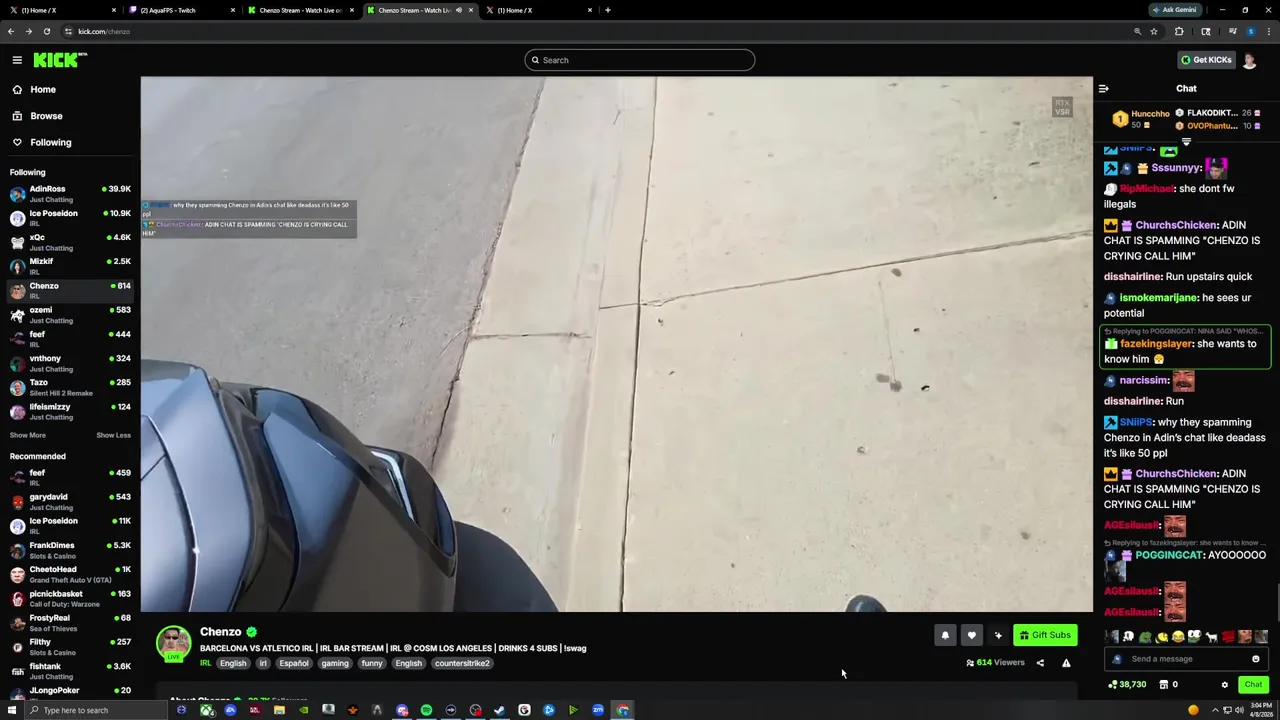Image resolution: width=1280 pixels, height=720 pixels.
Task: Click the Español tag
Action: [294, 663]
